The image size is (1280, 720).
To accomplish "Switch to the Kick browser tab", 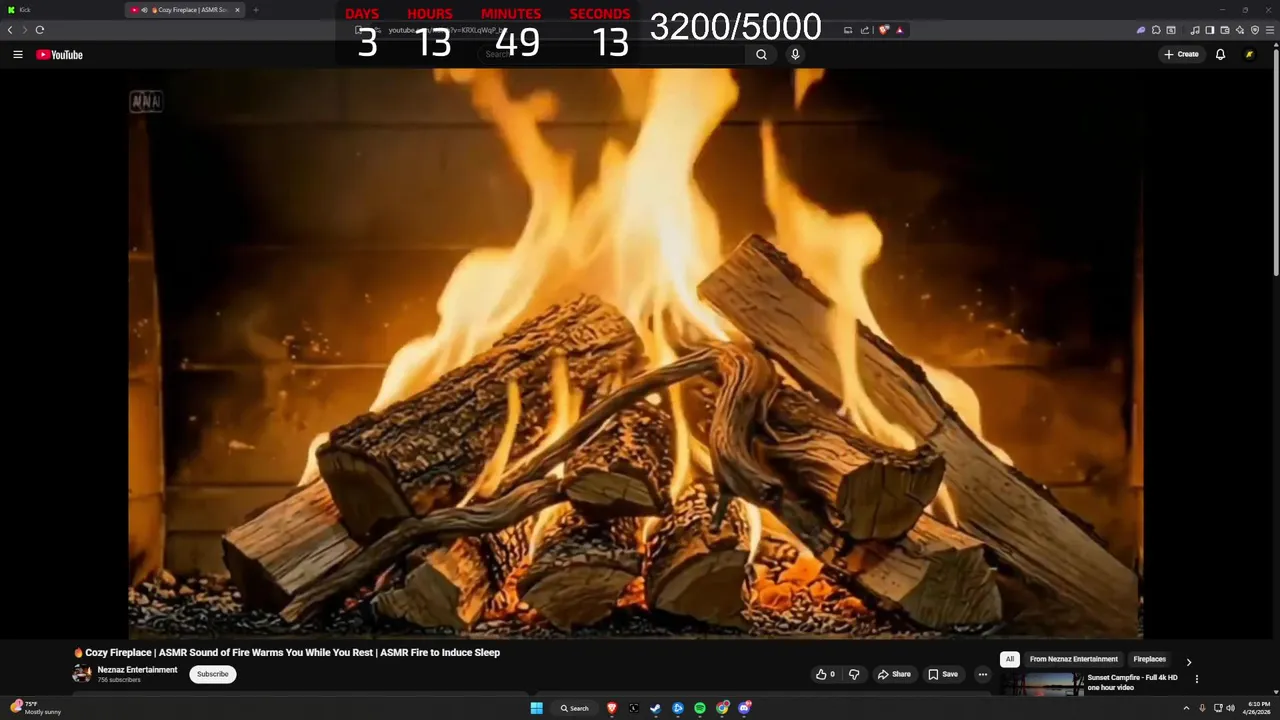I will pos(60,10).
